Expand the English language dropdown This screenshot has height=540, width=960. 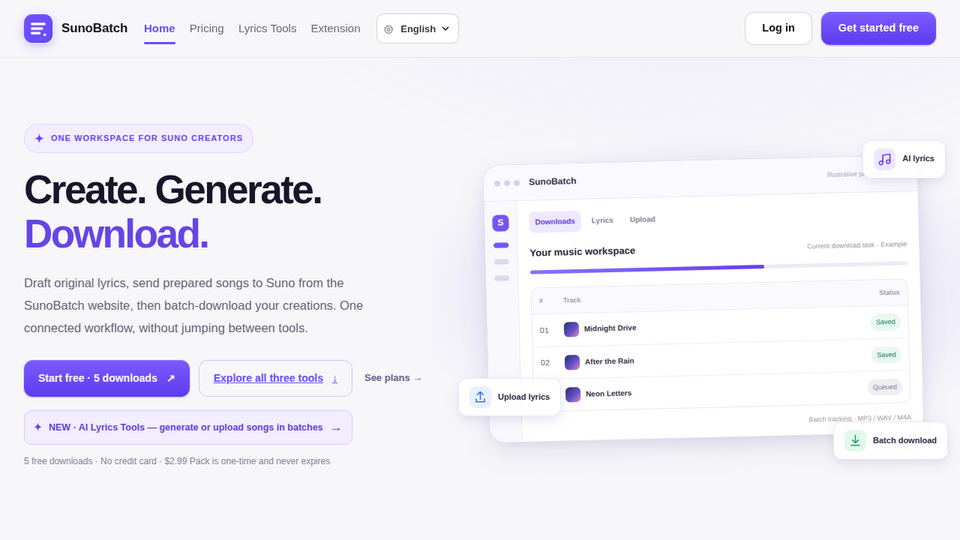(x=418, y=29)
